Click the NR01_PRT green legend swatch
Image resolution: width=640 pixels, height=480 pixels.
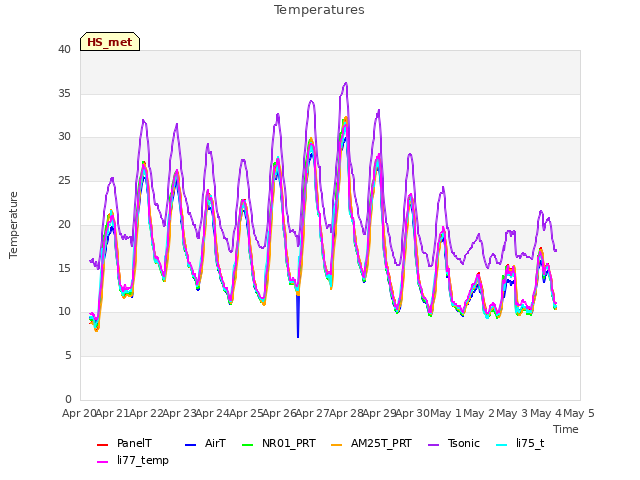point(248,445)
